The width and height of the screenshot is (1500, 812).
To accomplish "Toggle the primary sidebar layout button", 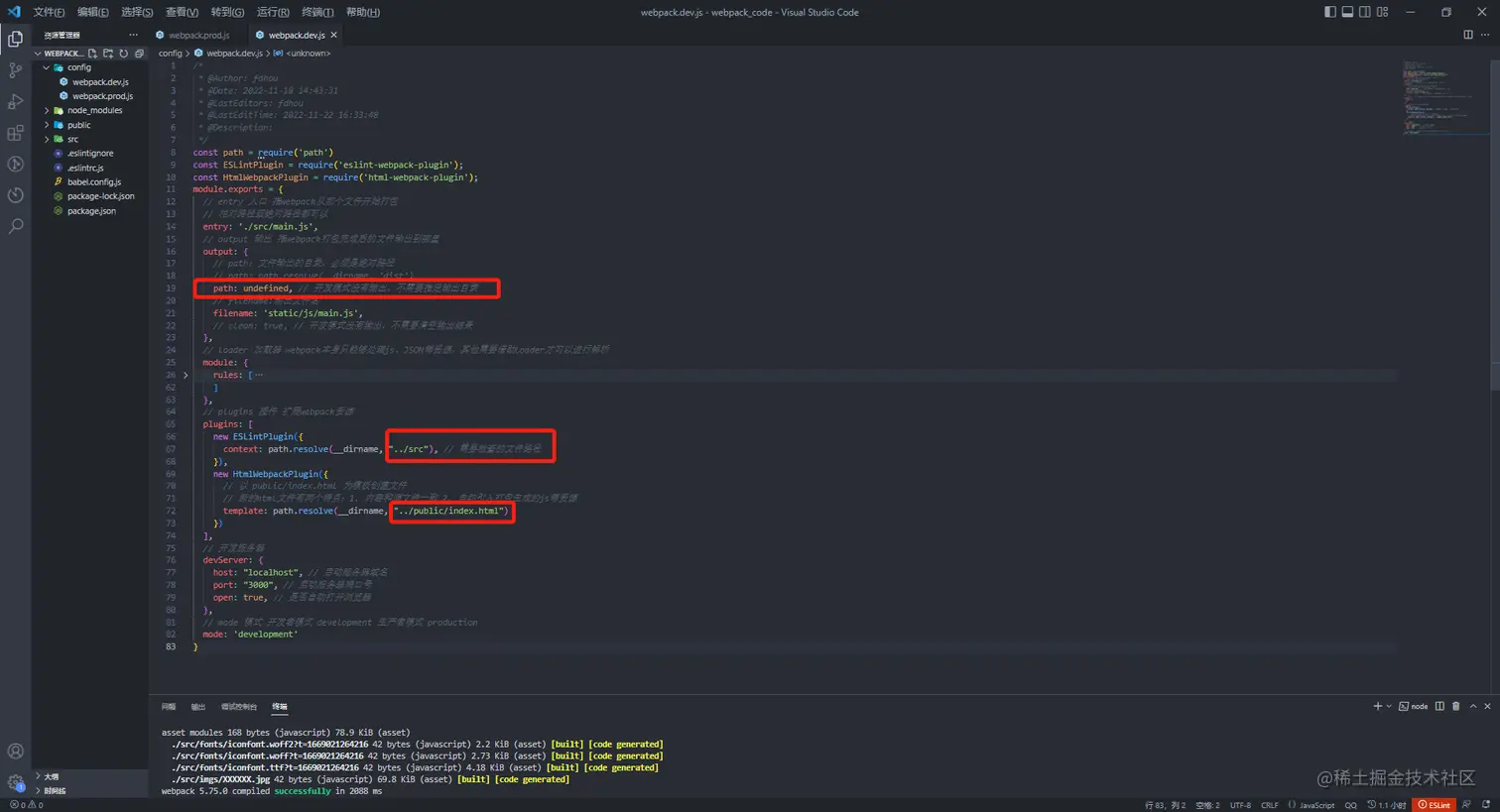I will click(1330, 12).
